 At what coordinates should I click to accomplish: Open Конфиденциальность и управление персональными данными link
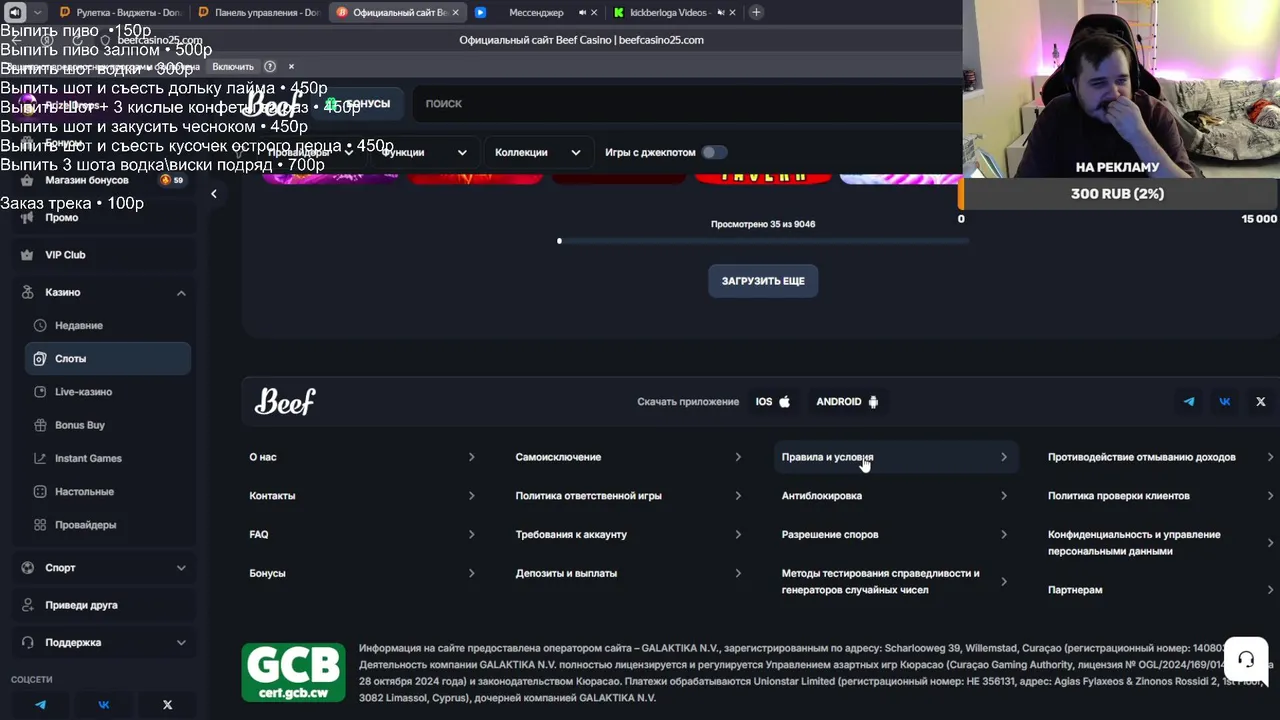pos(1160,542)
